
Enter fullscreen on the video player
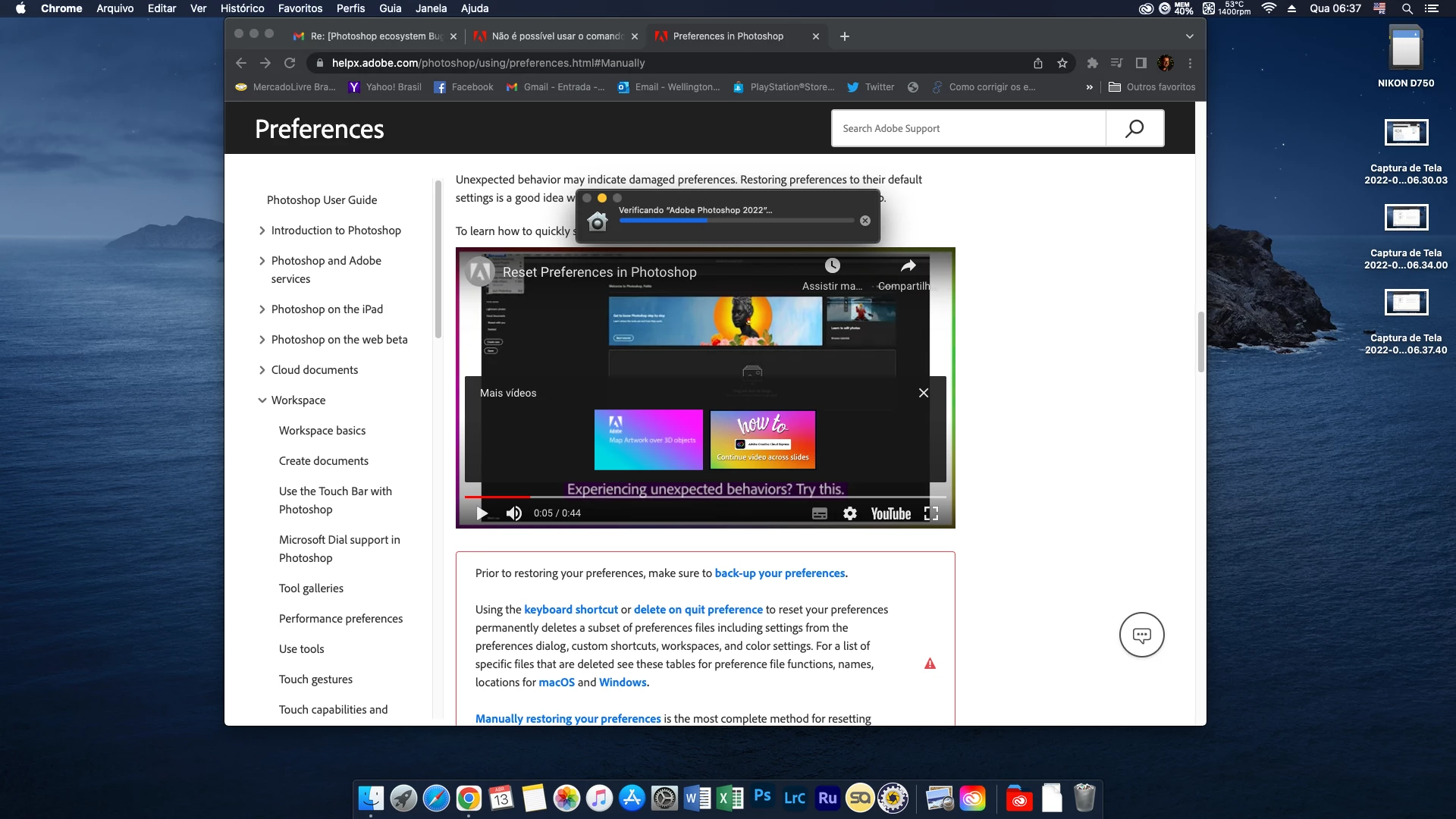tap(931, 513)
